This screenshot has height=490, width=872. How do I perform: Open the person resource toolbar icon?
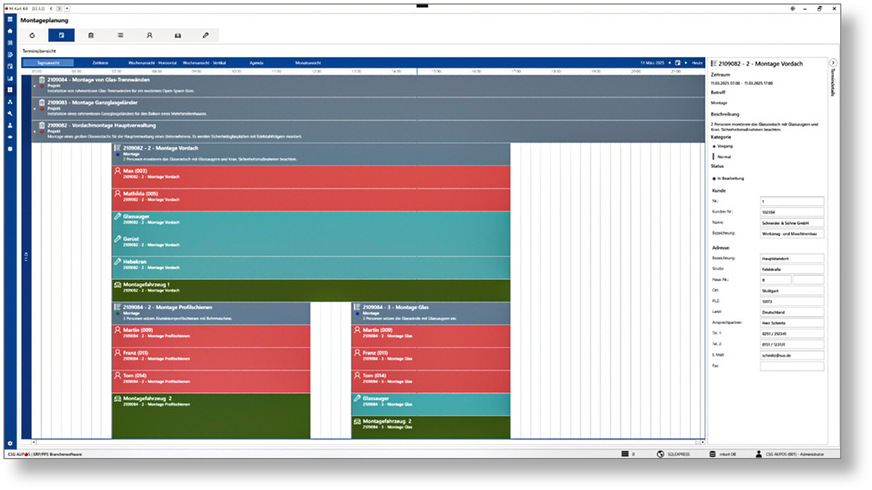click(149, 35)
